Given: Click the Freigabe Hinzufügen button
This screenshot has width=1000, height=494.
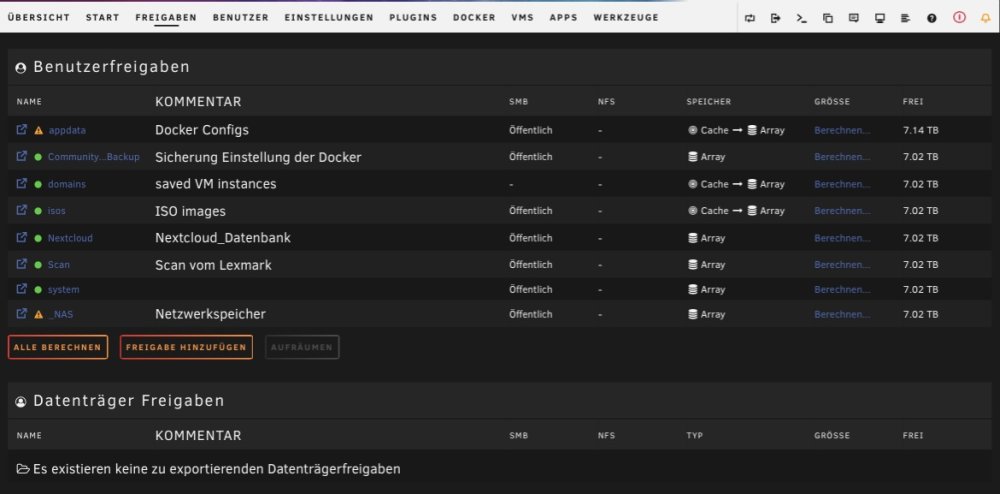Looking at the screenshot, I should [x=186, y=347].
